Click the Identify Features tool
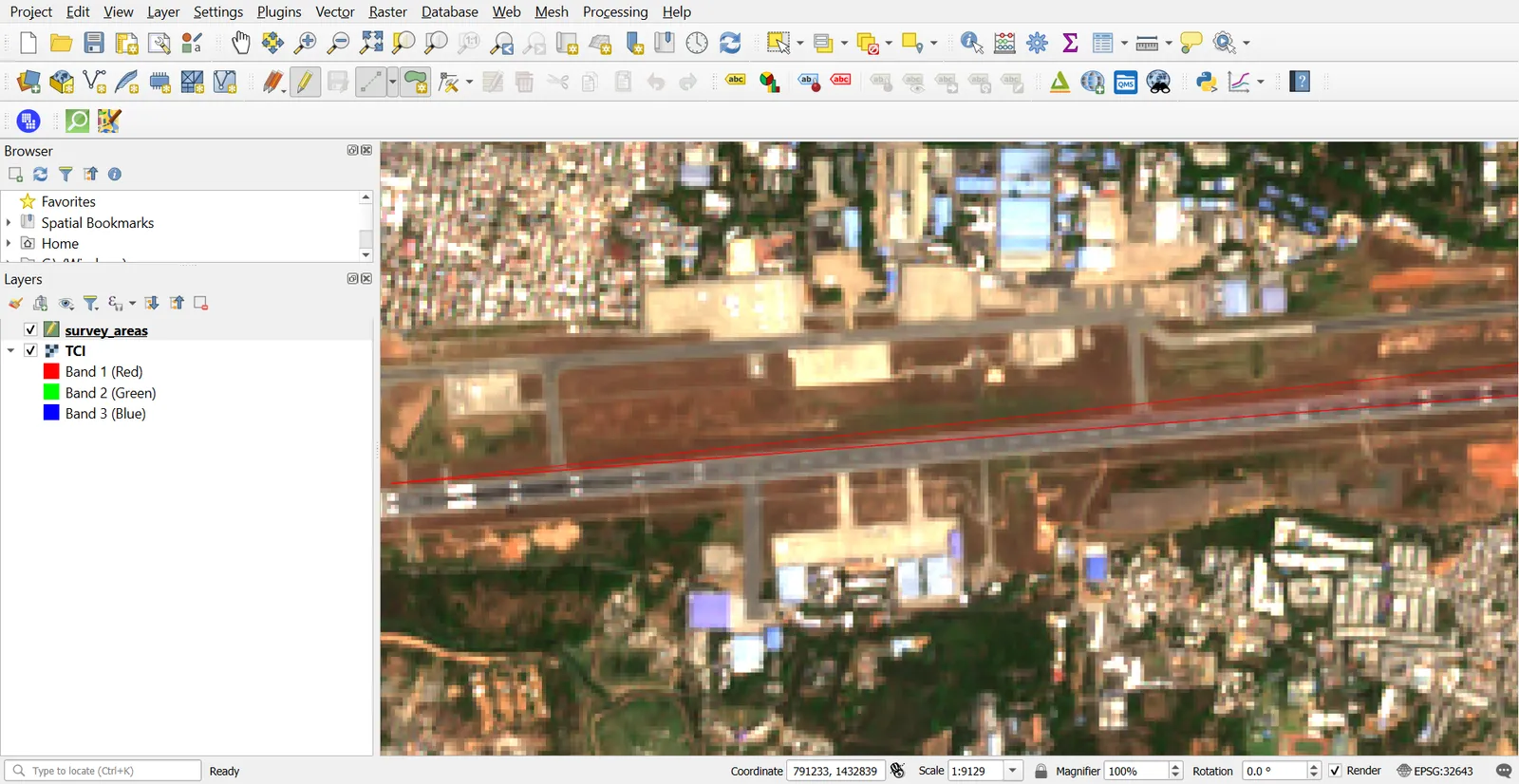This screenshot has width=1519, height=784. click(x=971, y=43)
